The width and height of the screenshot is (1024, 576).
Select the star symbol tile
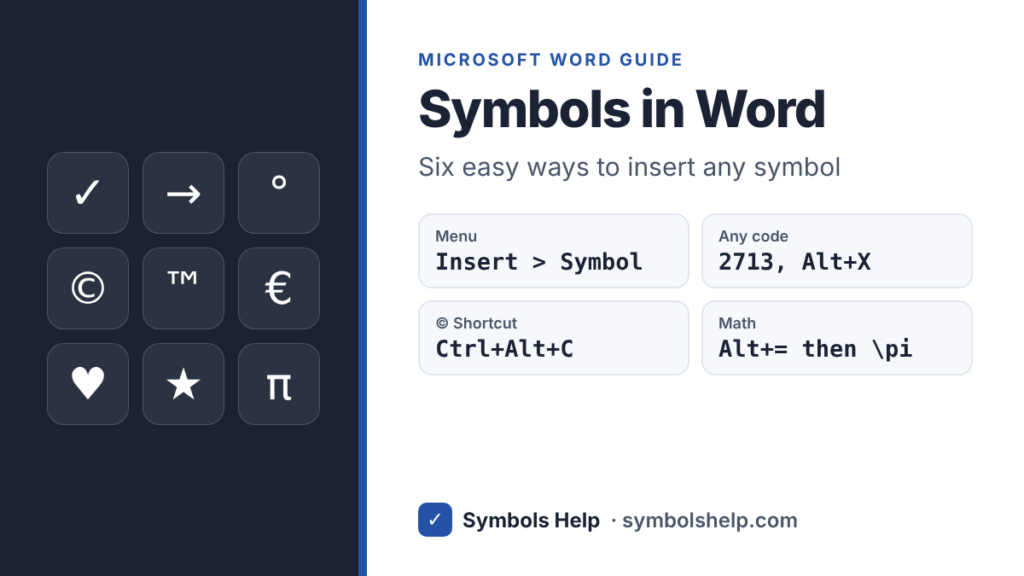point(183,384)
